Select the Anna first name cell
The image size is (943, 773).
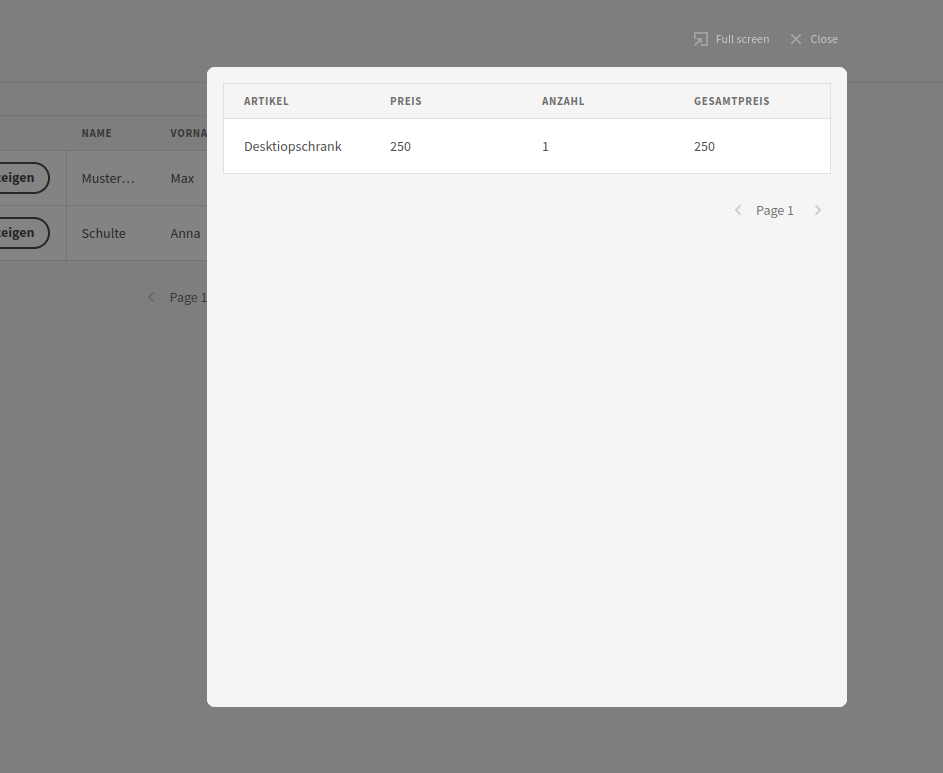[185, 233]
